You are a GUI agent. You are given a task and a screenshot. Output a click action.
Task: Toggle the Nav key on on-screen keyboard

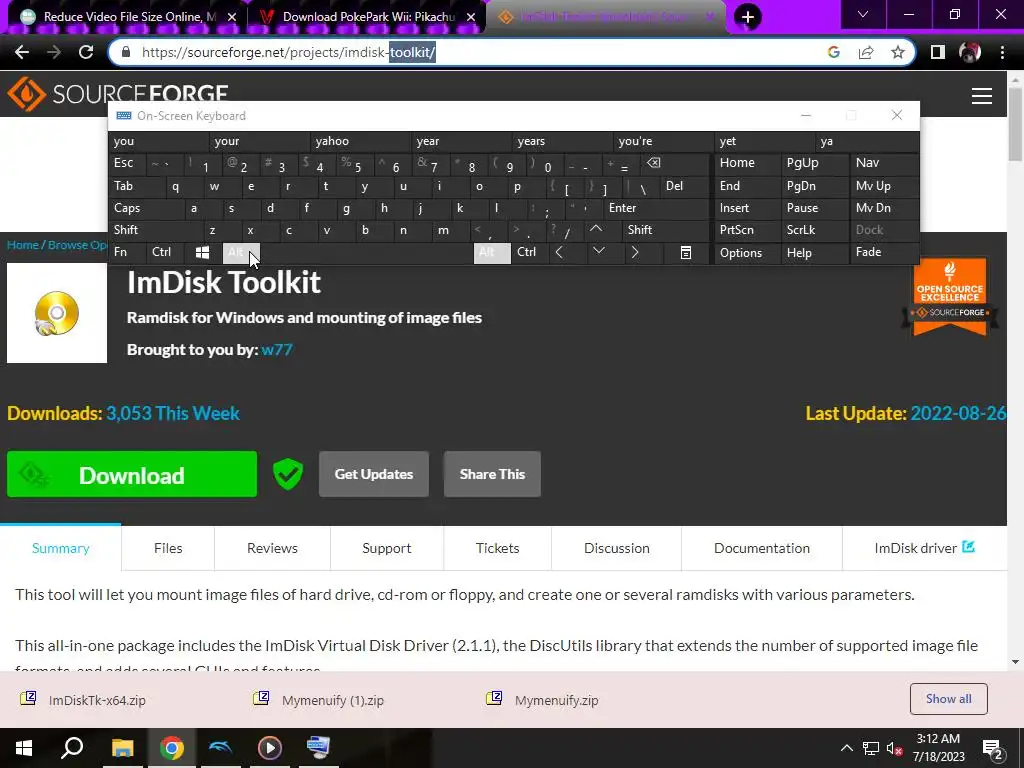pos(884,163)
